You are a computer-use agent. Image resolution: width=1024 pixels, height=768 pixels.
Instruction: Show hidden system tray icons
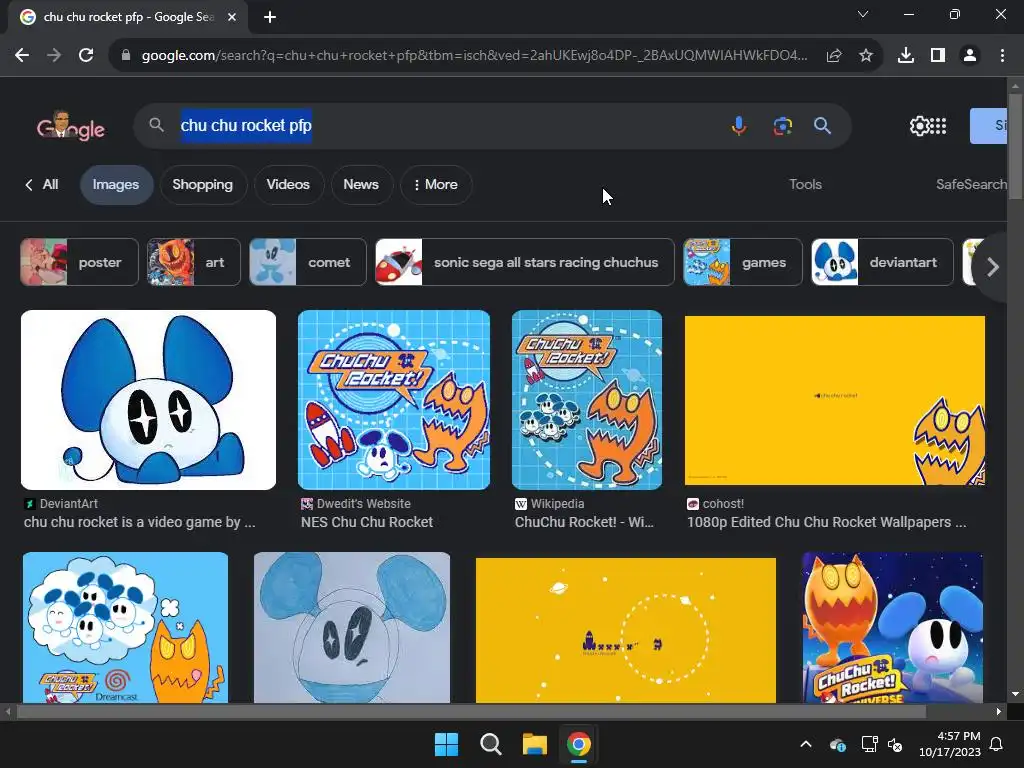(x=806, y=744)
